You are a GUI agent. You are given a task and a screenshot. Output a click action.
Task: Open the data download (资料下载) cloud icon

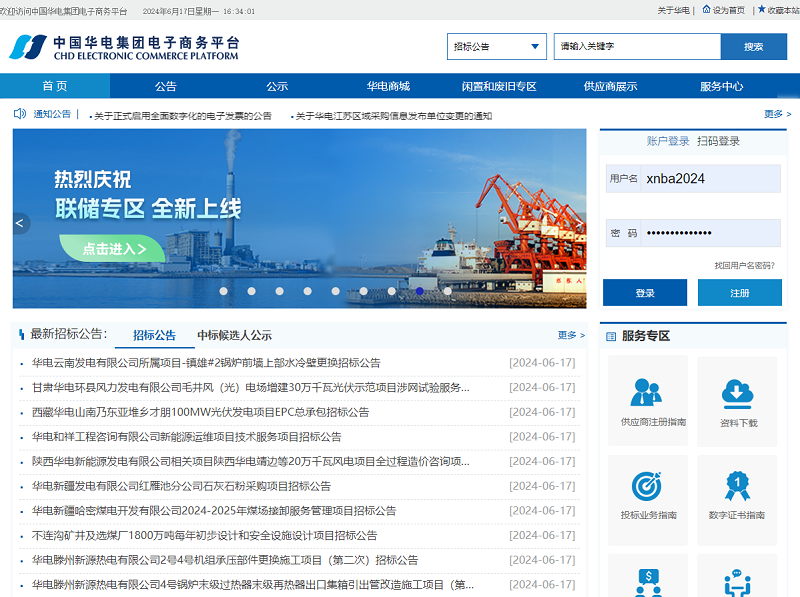(737, 394)
